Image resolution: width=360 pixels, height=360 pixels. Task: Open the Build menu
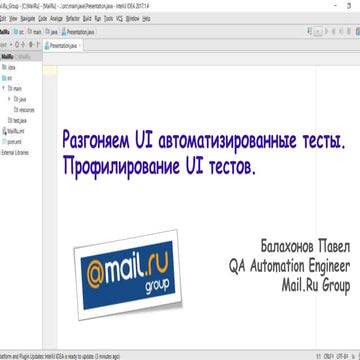point(87,19)
